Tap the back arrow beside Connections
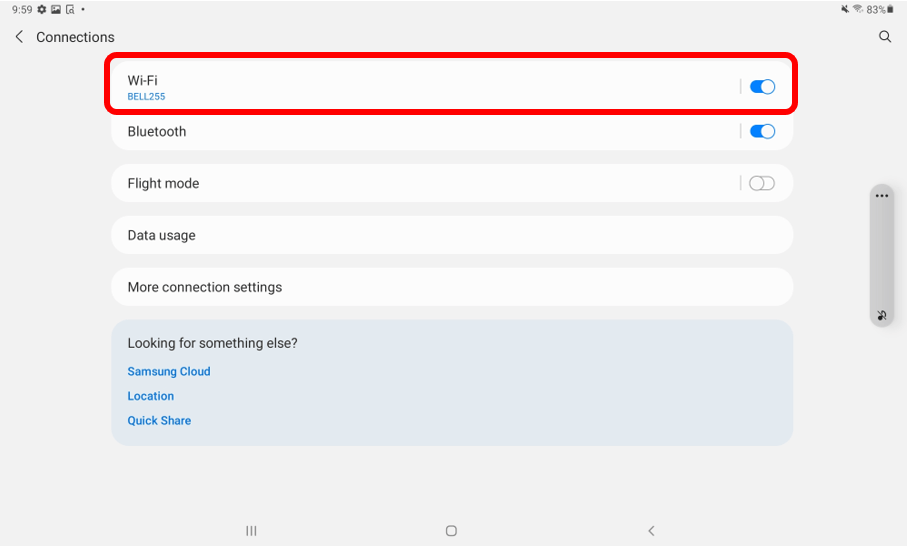Viewport: 909px width, 546px height. tap(19, 37)
